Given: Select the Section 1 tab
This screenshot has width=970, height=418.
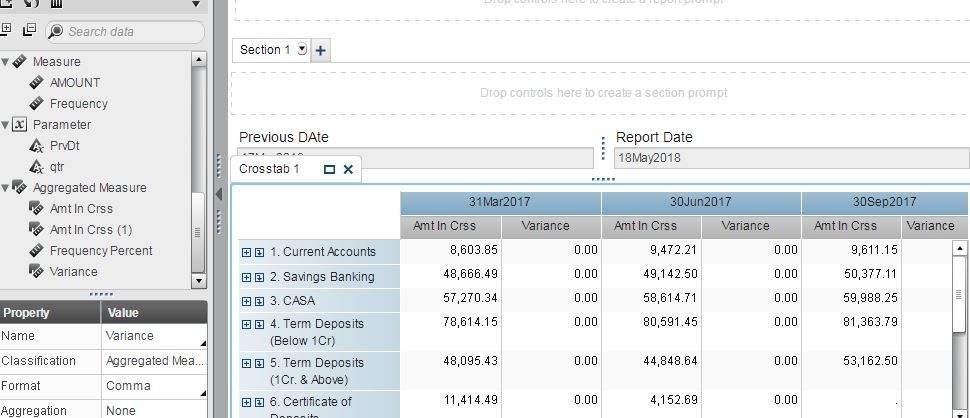Looking at the screenshot, I should 265,50.
